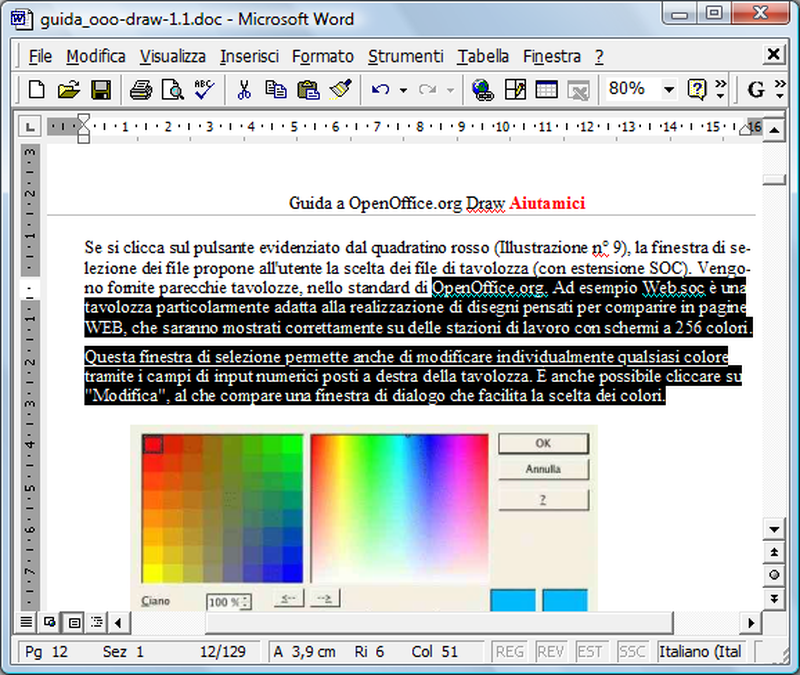Image resolution: width=800 pixels, height=675 pixels.
Task: Redo the action arrow icon
Action: click(x=427, y=90)
